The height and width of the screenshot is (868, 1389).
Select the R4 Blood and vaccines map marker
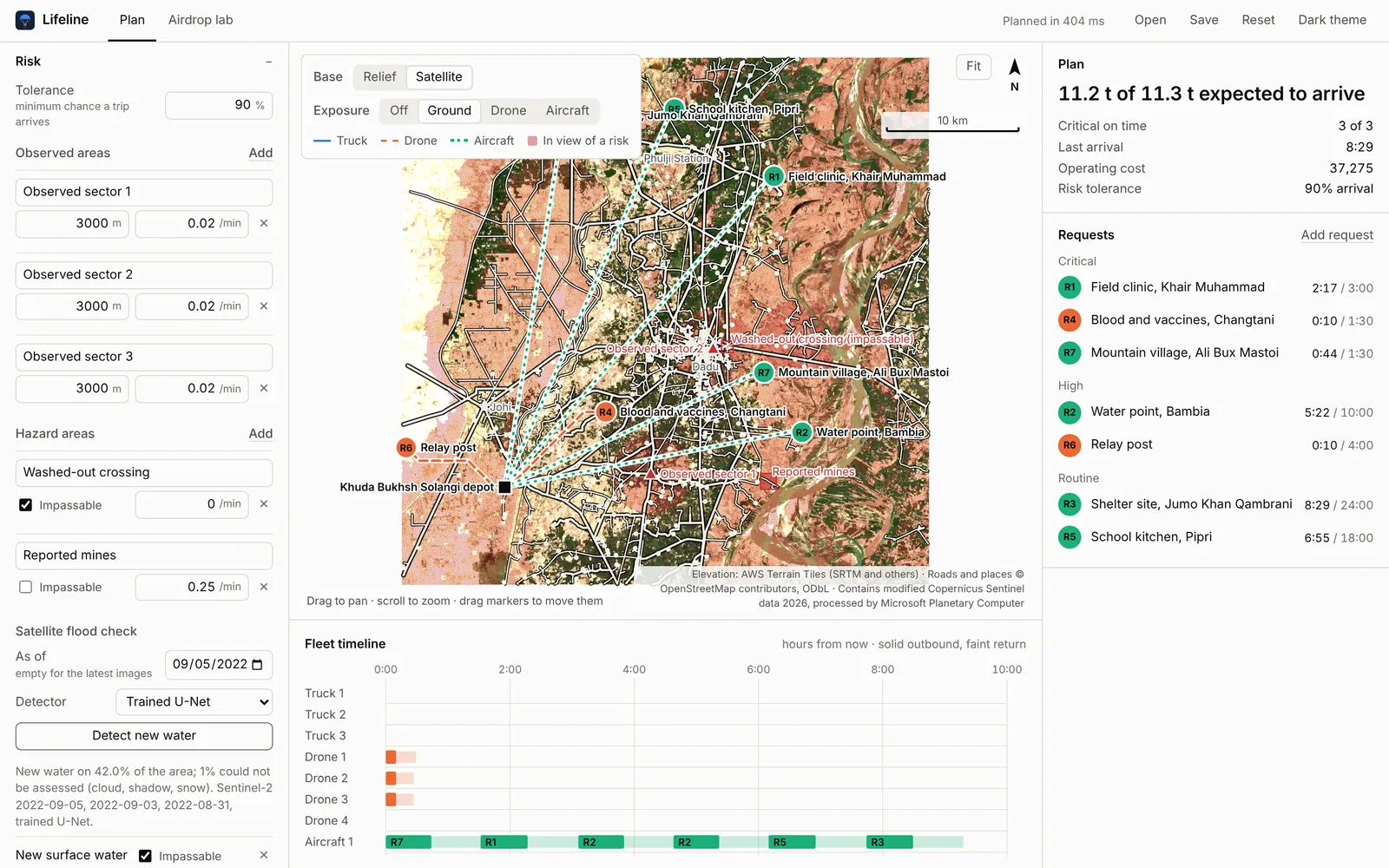605,412
